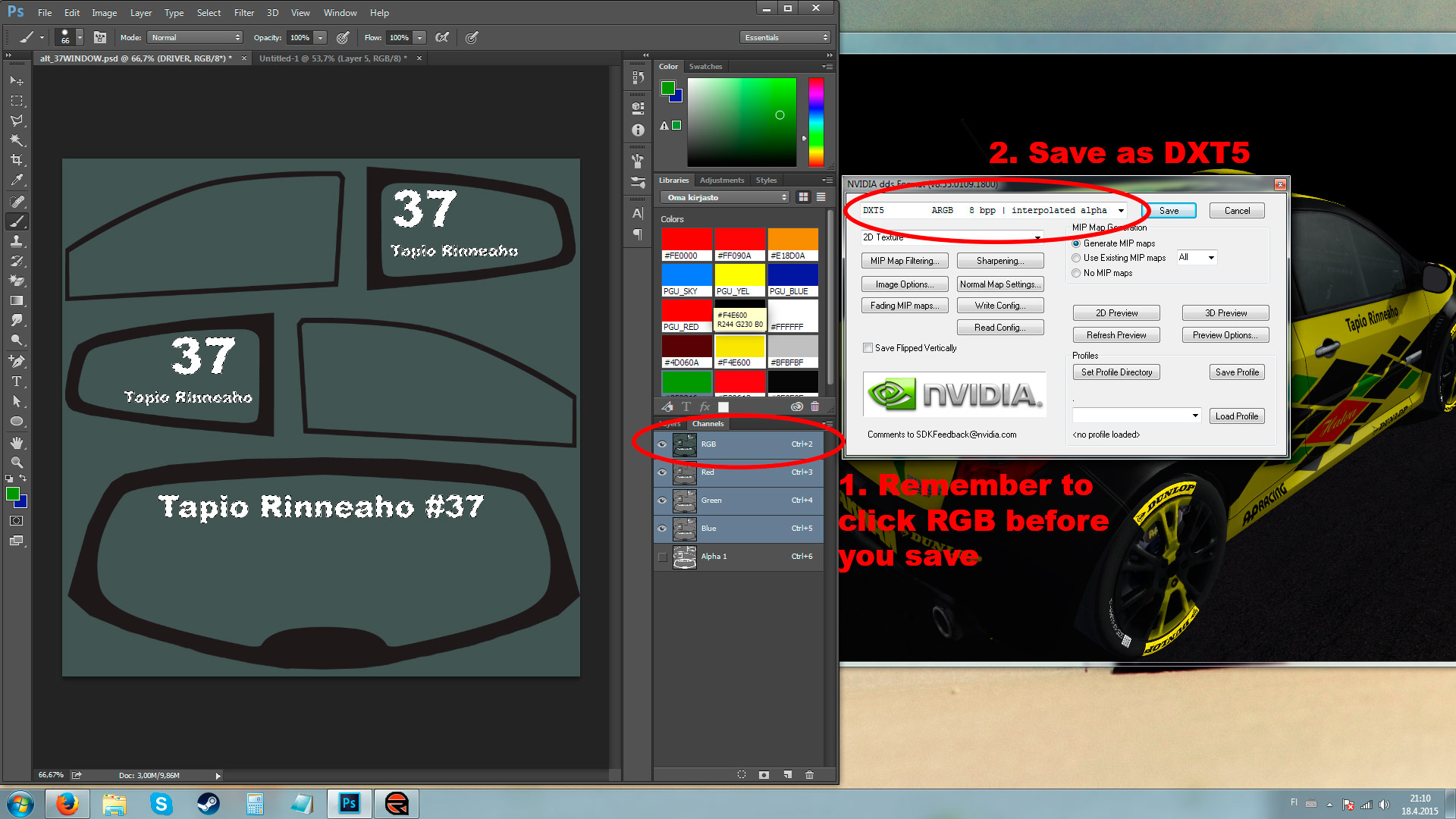The image size is (1456, 819).
Task: Select Generate MIP maps radio button
Action: coord(1076,243)
